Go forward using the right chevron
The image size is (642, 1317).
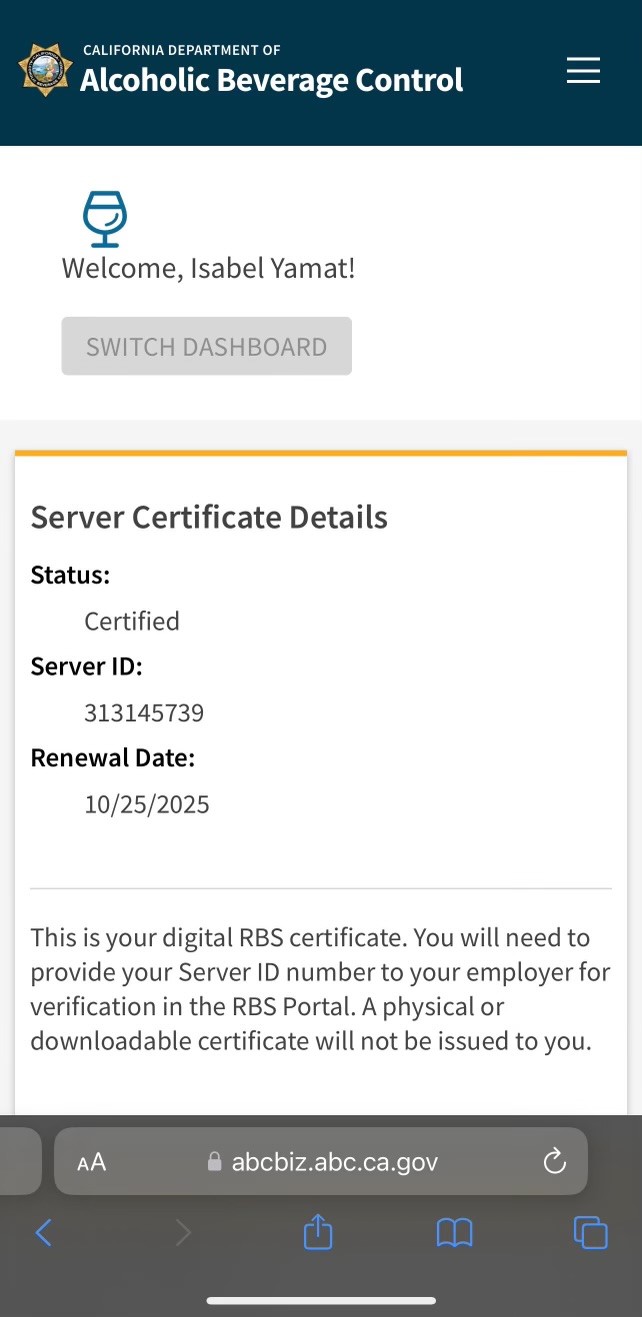[x=182, y=1233]
